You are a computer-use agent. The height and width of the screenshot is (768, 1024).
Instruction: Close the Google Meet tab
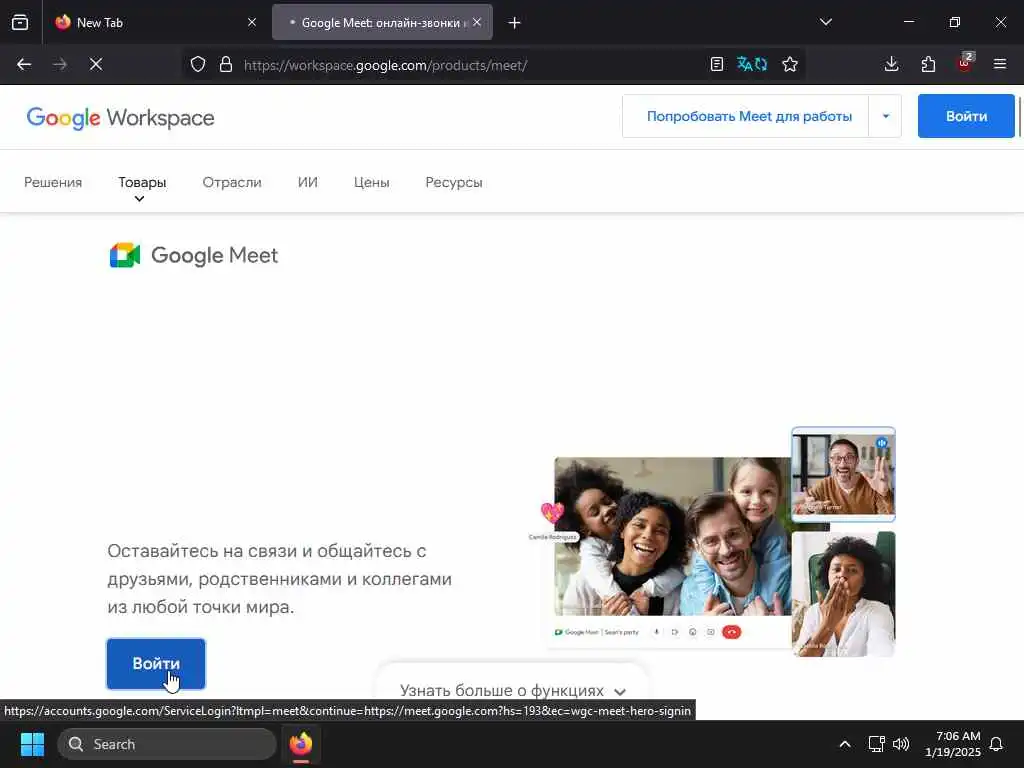[477, 22]
